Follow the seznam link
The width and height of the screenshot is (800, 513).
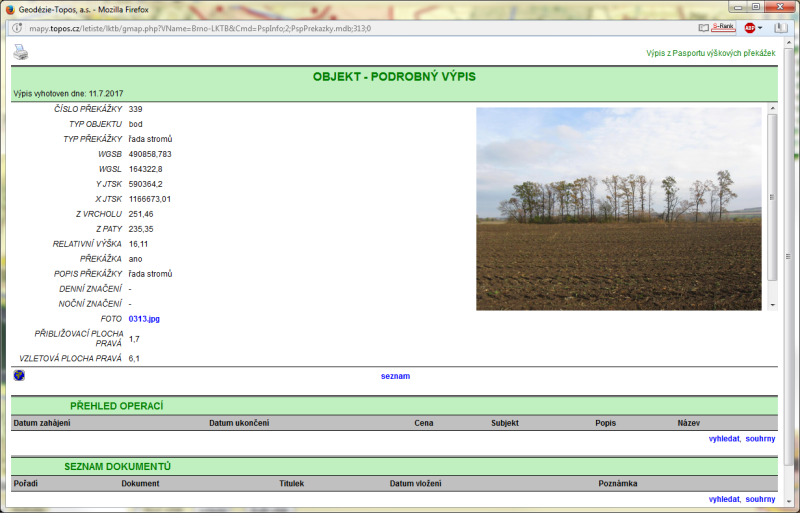[x=395, y=376]
